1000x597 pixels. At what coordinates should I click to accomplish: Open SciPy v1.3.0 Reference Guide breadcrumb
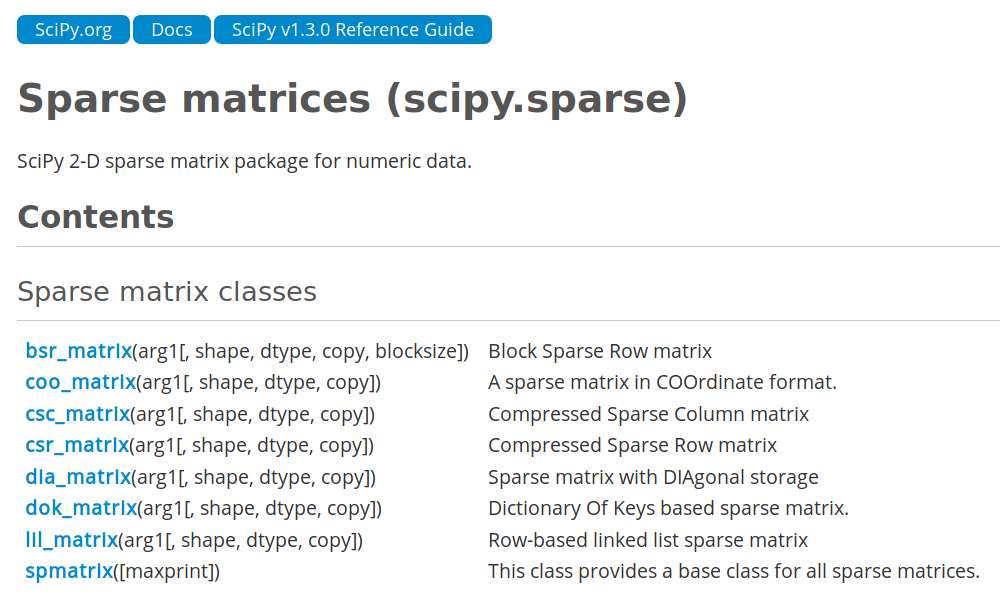[353, 30]
